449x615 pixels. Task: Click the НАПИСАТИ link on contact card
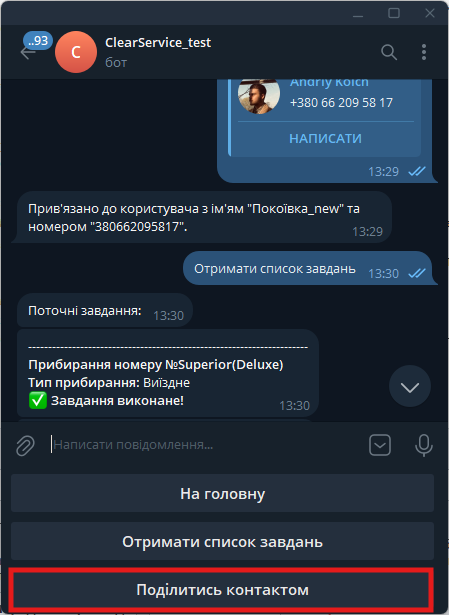pyautogui.click(x=325, y=138)
